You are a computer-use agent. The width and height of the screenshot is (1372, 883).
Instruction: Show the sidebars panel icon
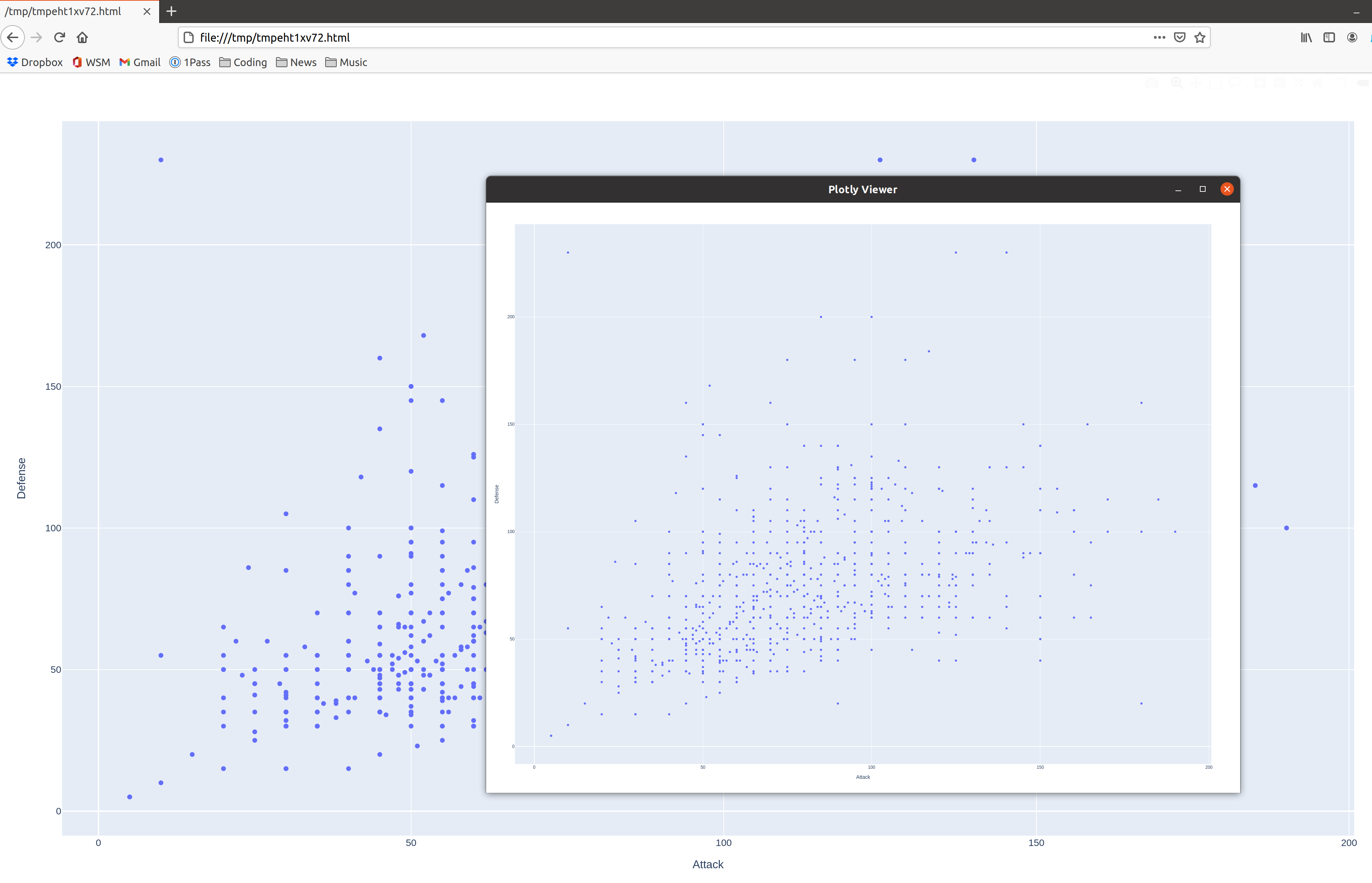(1329, 37)
